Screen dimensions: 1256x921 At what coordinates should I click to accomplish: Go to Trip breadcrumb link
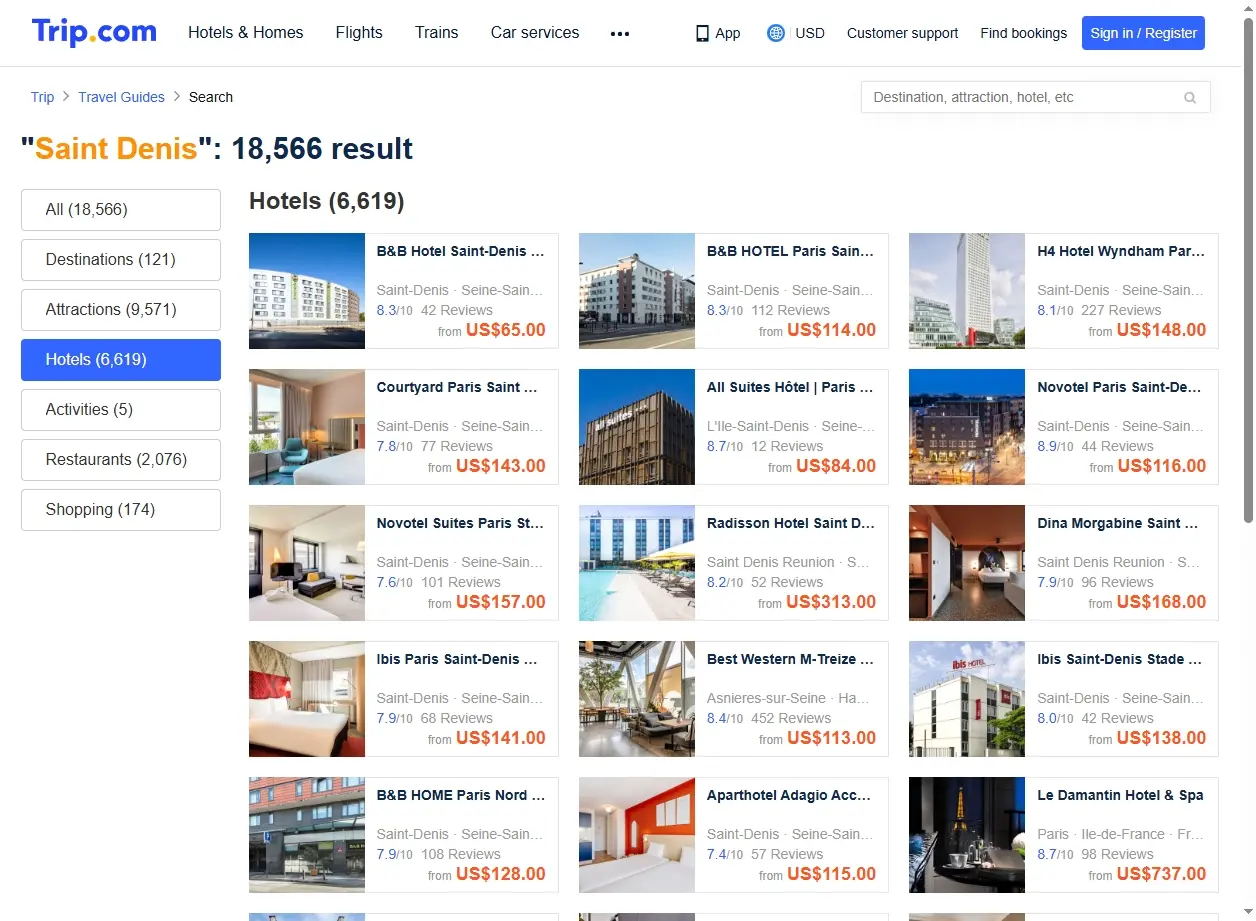42,97
